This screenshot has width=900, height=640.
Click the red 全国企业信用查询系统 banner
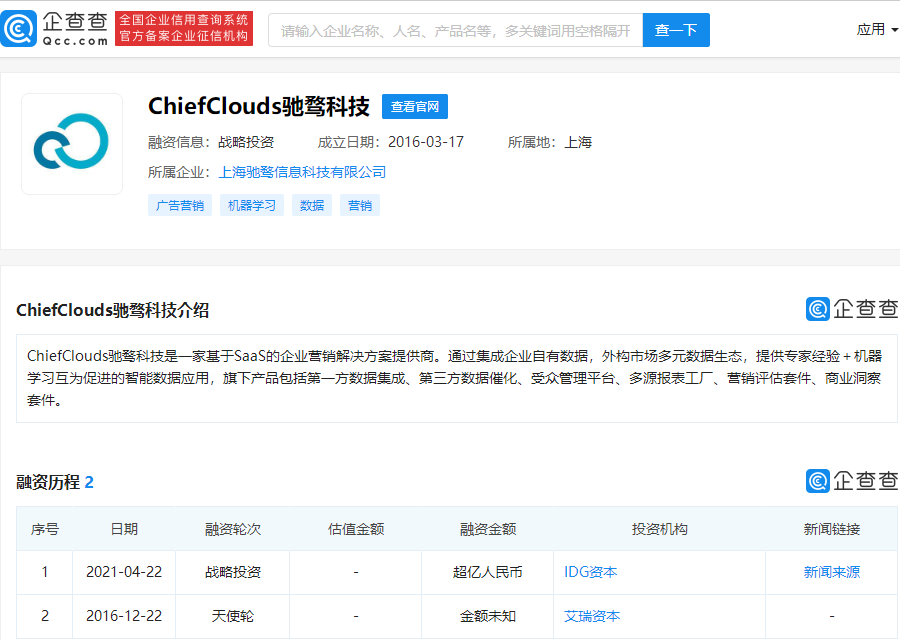(x=184, y=28)
